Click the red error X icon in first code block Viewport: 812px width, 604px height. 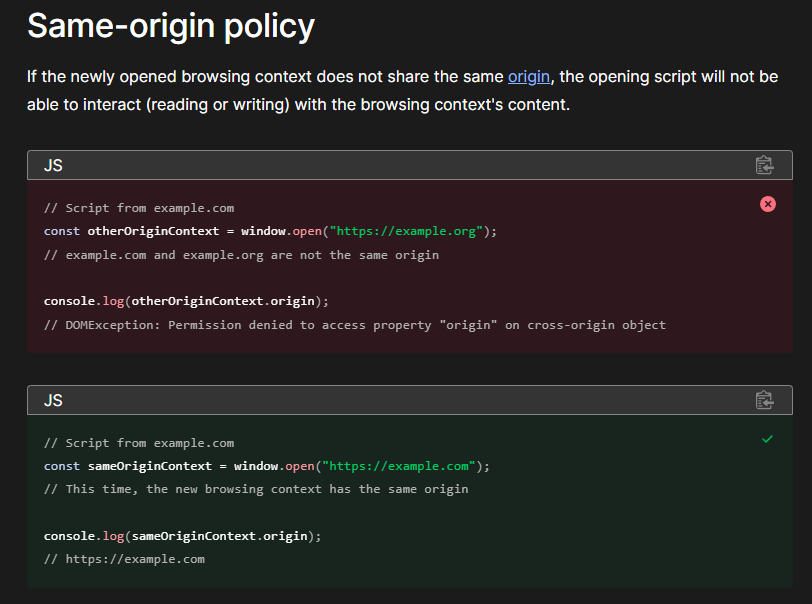point(767,204)
